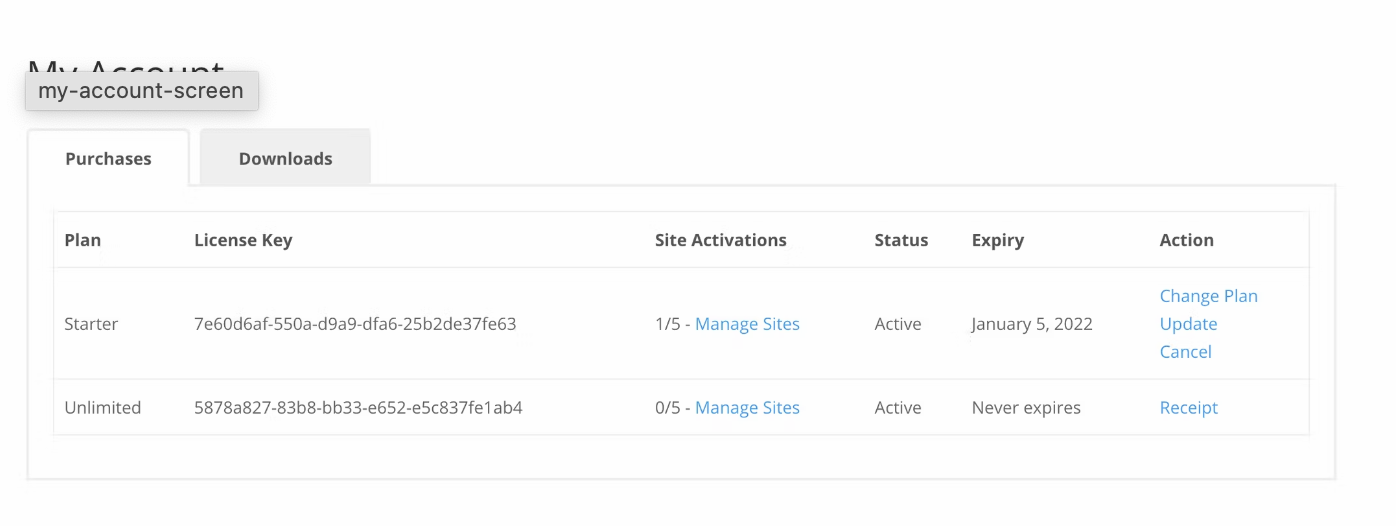Click the January 5, 2022 expiry date
The width and height of the screenshot is (1396, 526).
(1031, 324)
